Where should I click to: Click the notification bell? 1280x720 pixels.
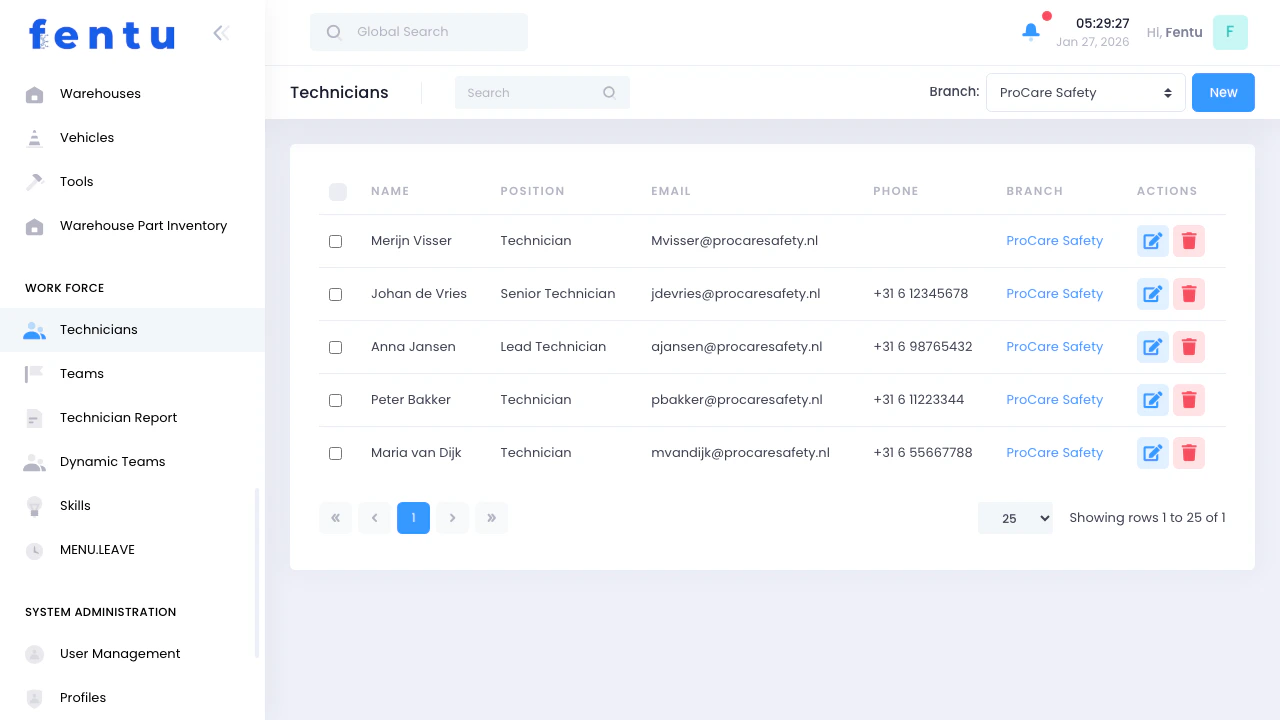click(1030, 31)
